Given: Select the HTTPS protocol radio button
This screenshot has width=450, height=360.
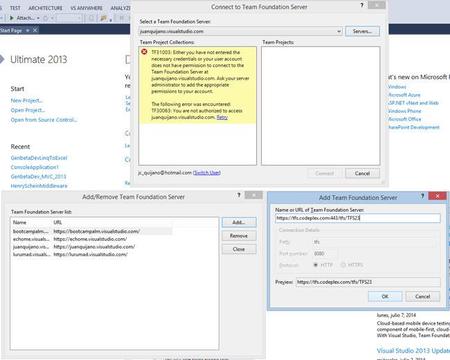Looking at the screenshot, I should [x=343, y=265].
